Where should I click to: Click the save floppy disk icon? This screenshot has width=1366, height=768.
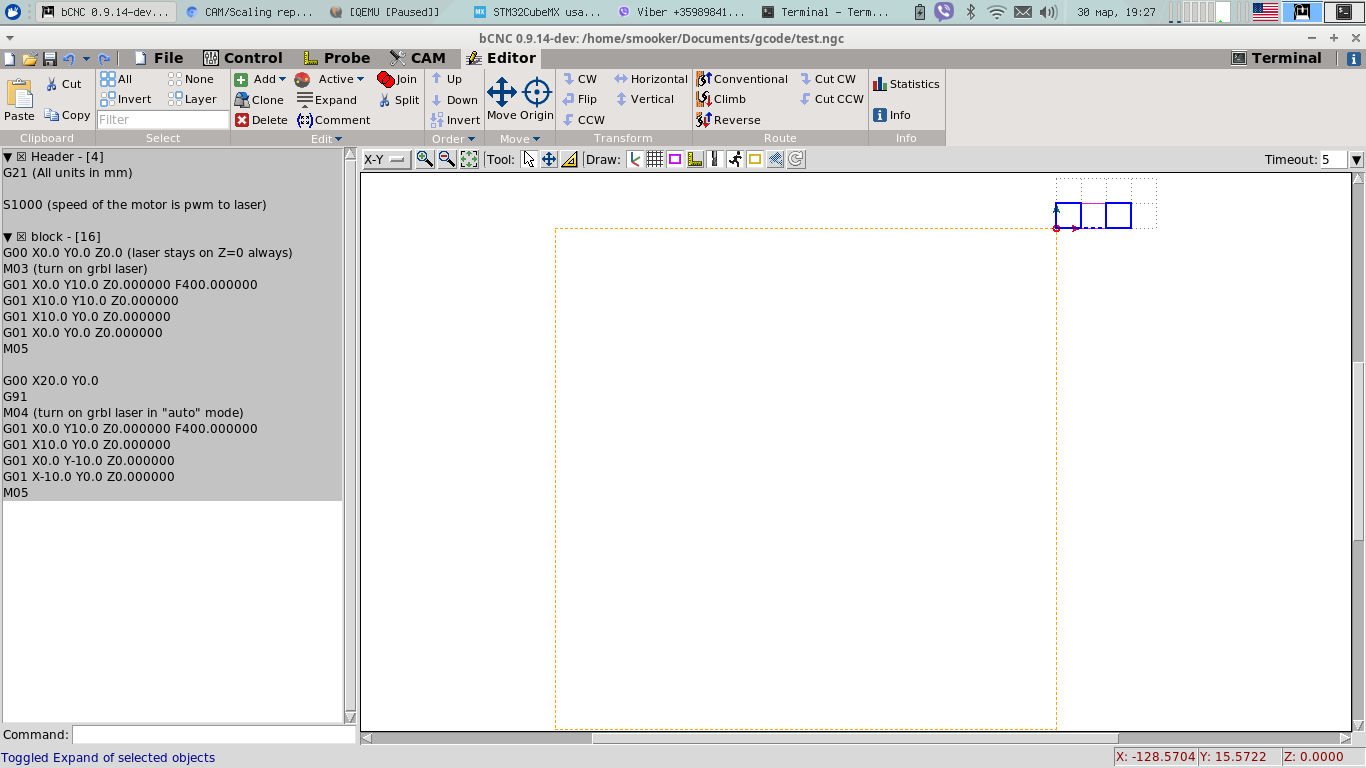(49, 59)
